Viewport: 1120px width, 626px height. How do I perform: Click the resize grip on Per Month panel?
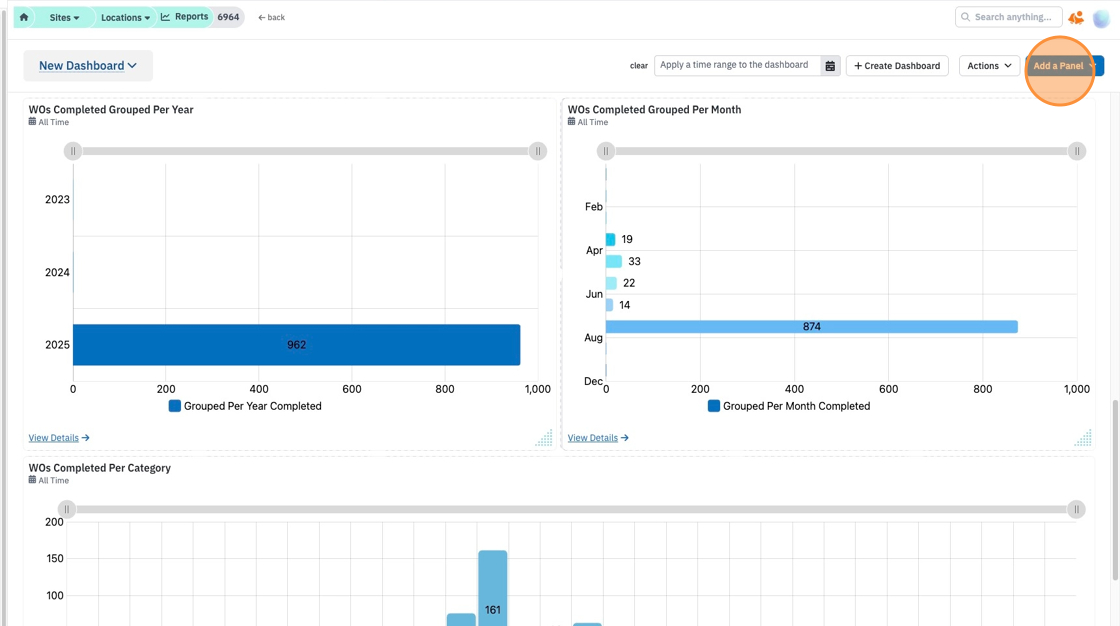(x=1084, y=438)
